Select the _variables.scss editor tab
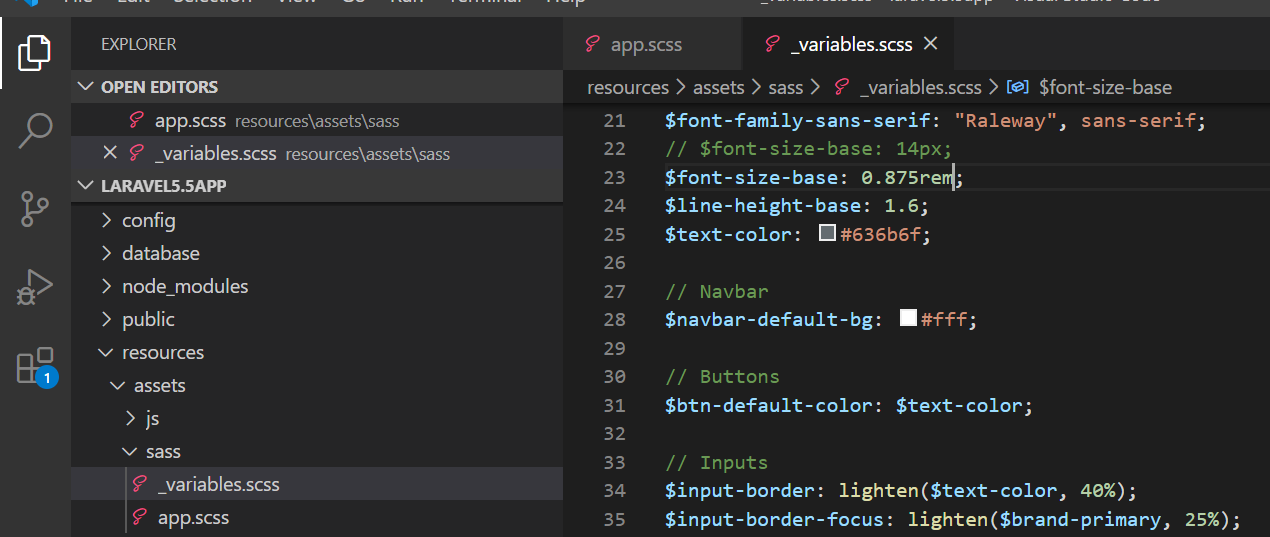Screen dimensions: 1270x537 pos(850,44)
